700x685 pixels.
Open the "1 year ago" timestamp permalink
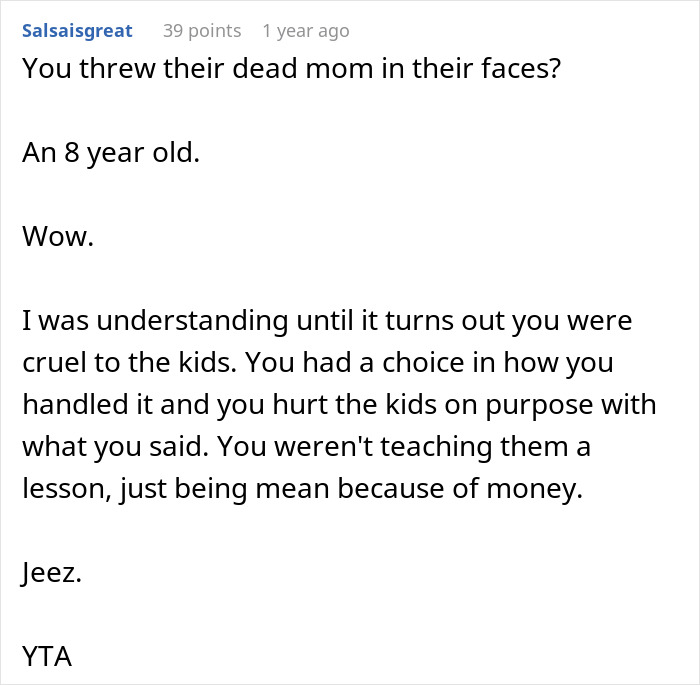tap(306, 31)
